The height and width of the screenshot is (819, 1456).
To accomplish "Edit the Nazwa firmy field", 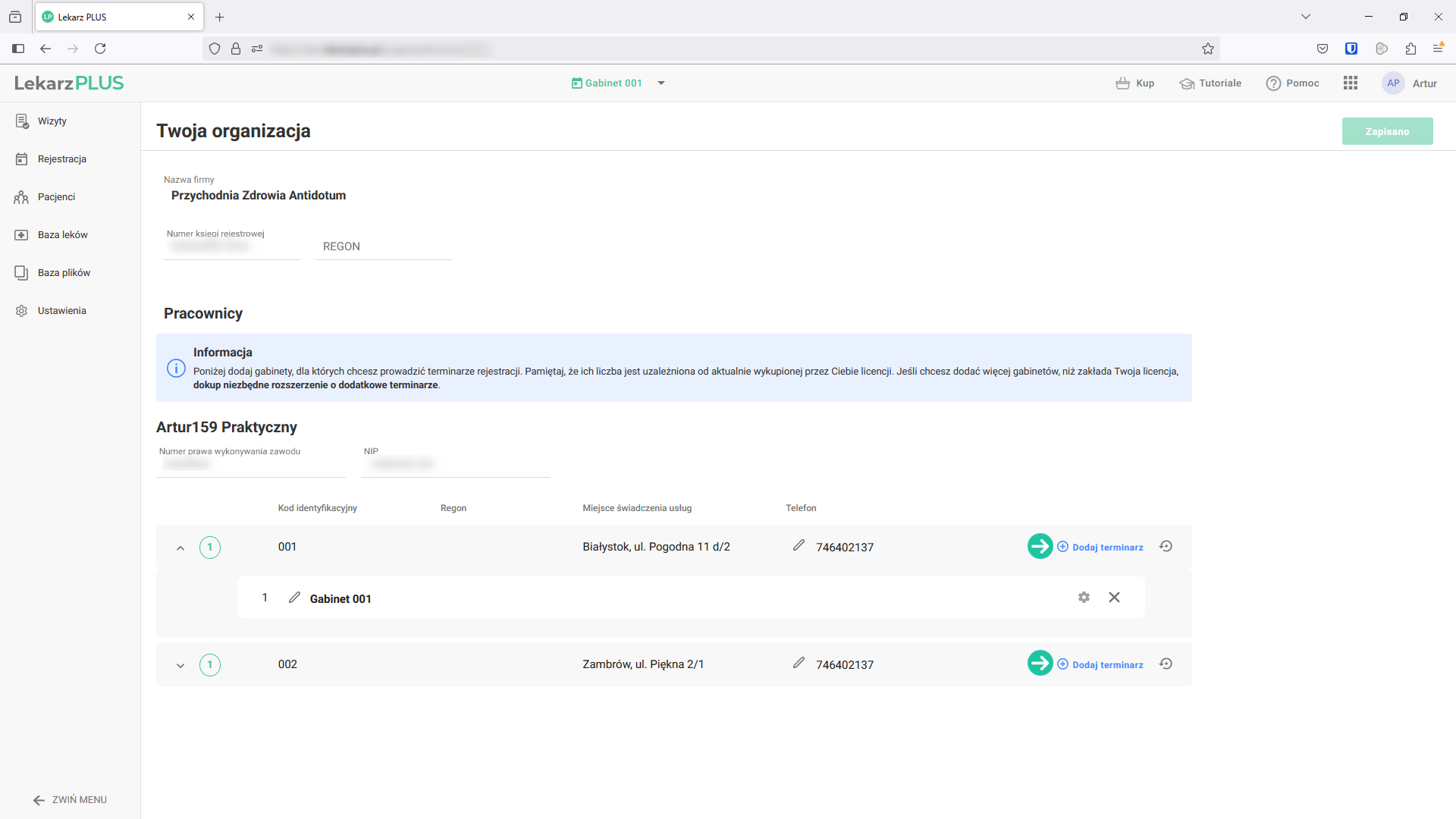I will 258,196.
